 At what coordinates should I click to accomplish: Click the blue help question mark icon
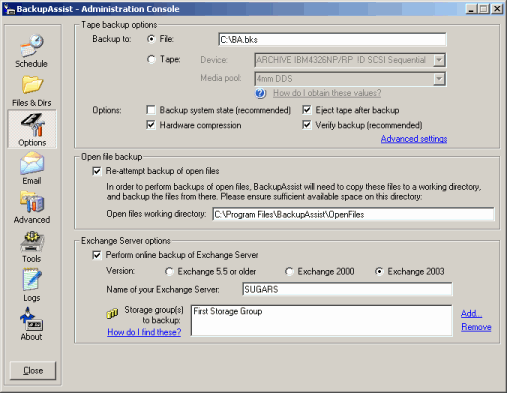click(260, 93)
